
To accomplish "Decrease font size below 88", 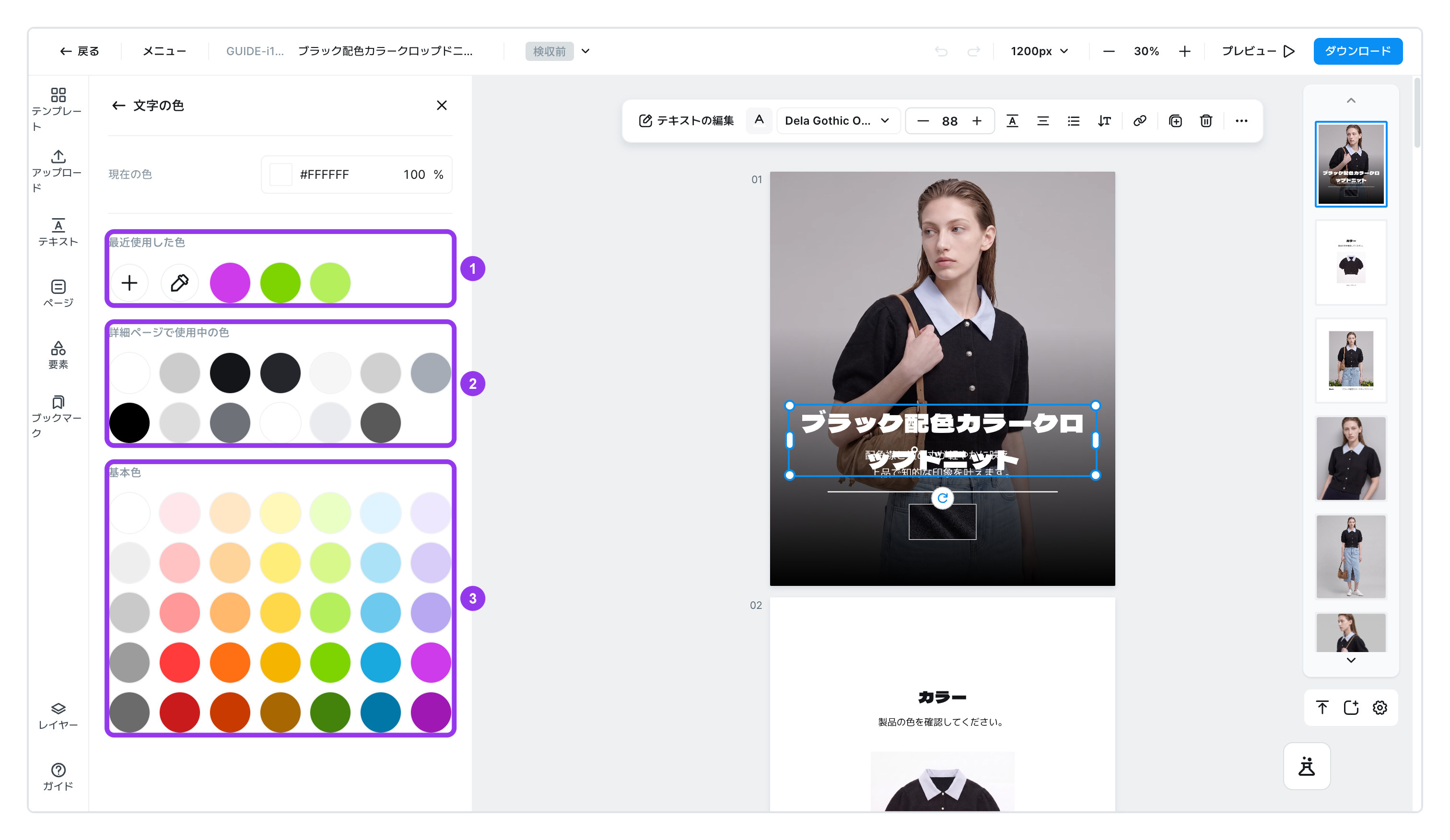I will tap(923, 121).
